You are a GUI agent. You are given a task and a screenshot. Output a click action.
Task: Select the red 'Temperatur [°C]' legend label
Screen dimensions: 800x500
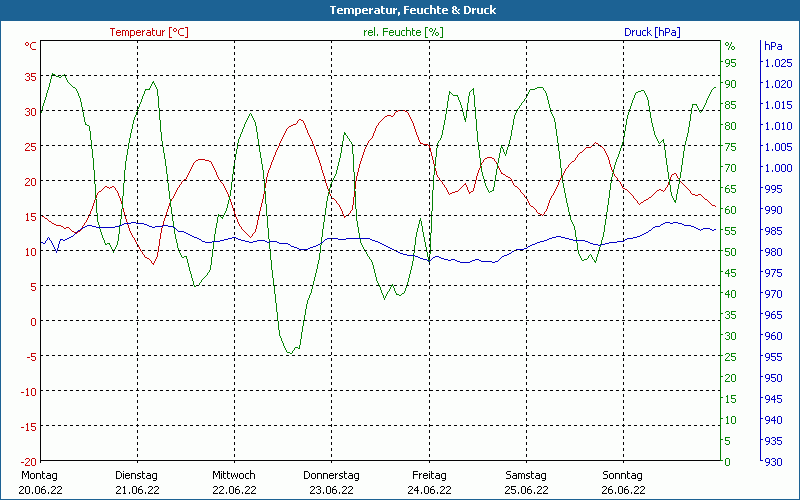pos(149,32)
